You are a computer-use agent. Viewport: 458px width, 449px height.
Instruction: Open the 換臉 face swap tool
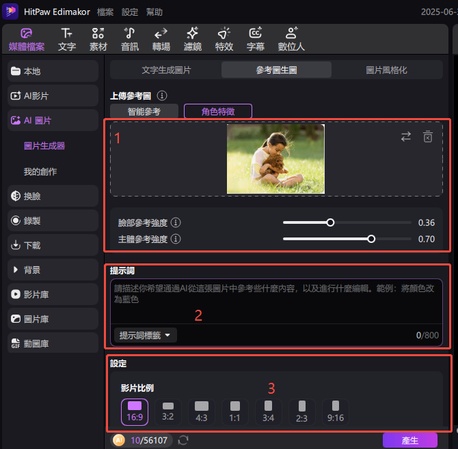(53, 196)
